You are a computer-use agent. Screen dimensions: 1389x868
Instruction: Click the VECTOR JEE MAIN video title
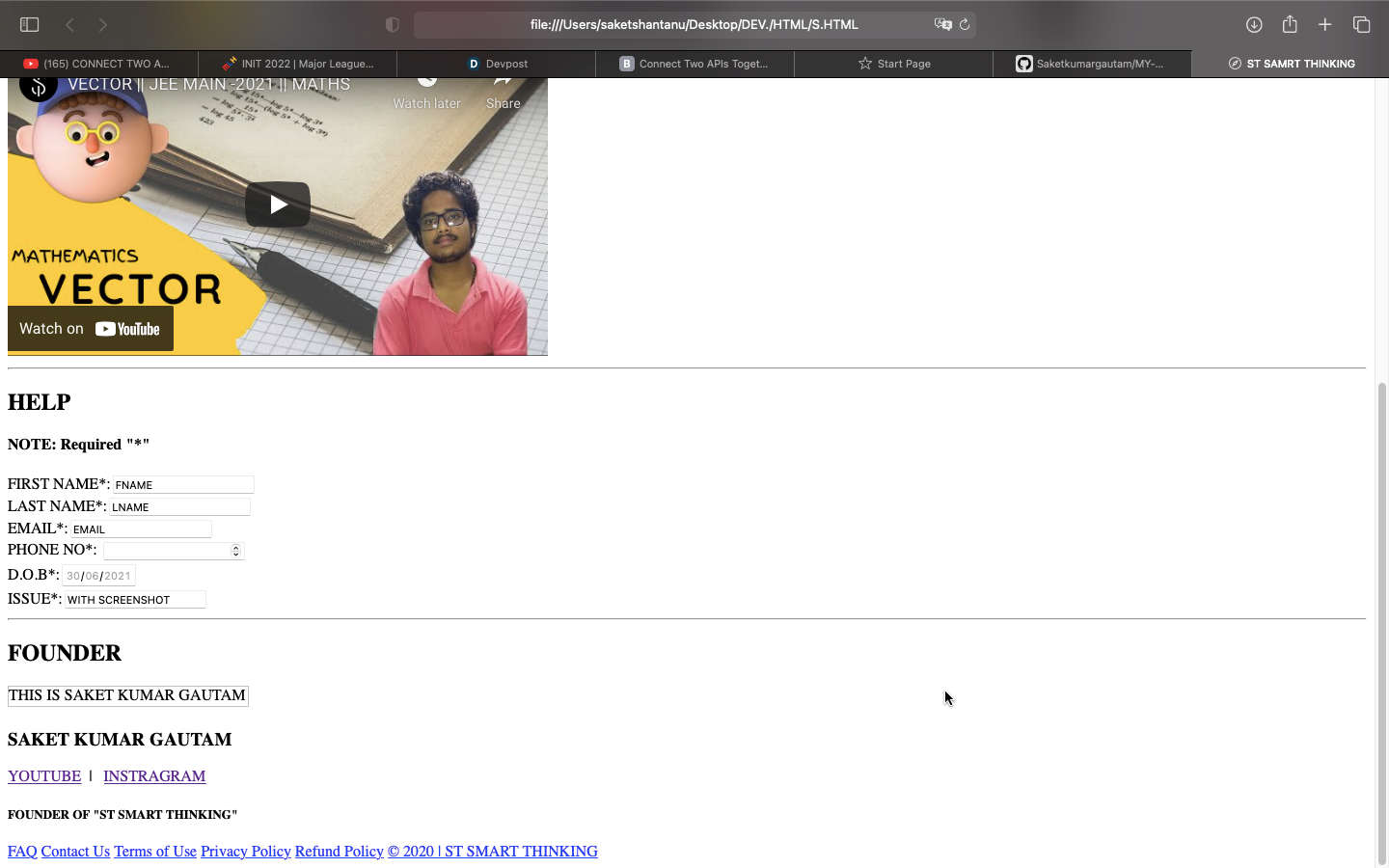click(209, 85)
